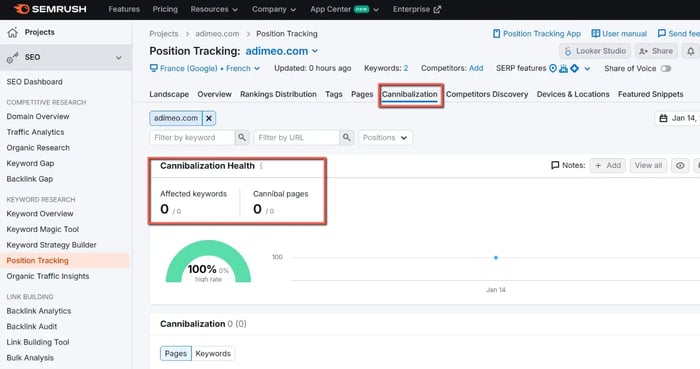Screen dimensions: 700x369
Task: Open the Devices & Locations tab
Action: (573, 94)
